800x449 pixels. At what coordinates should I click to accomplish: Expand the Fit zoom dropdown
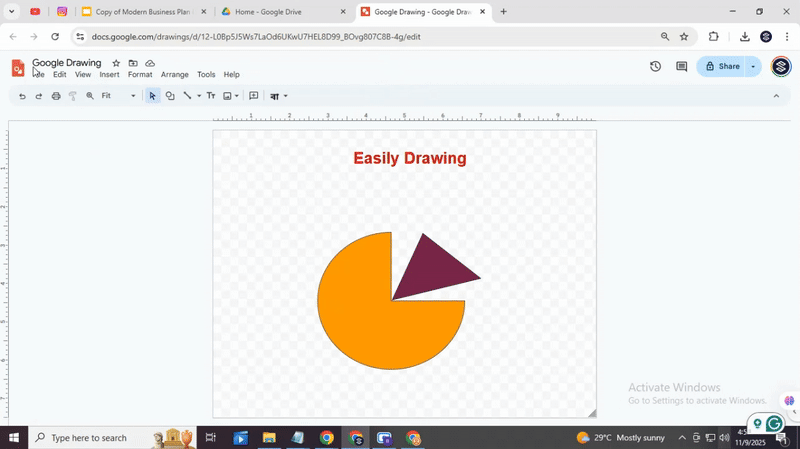[x=133, y=96]
